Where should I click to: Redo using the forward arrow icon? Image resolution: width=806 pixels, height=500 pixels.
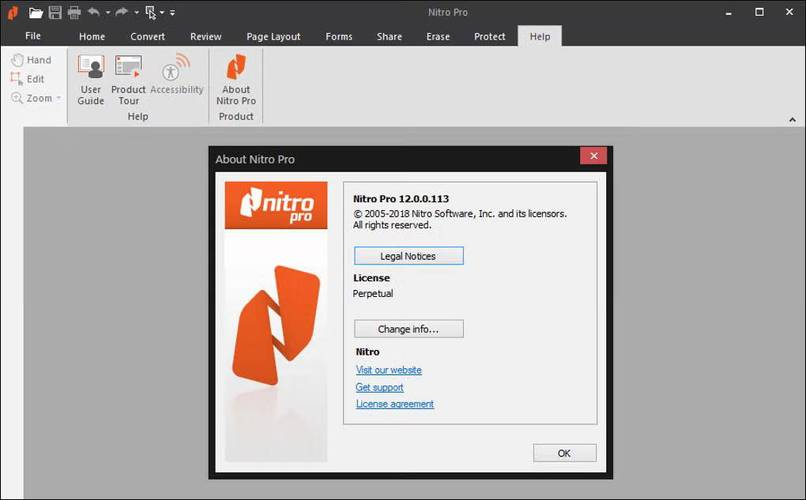[x=122, y=12]
